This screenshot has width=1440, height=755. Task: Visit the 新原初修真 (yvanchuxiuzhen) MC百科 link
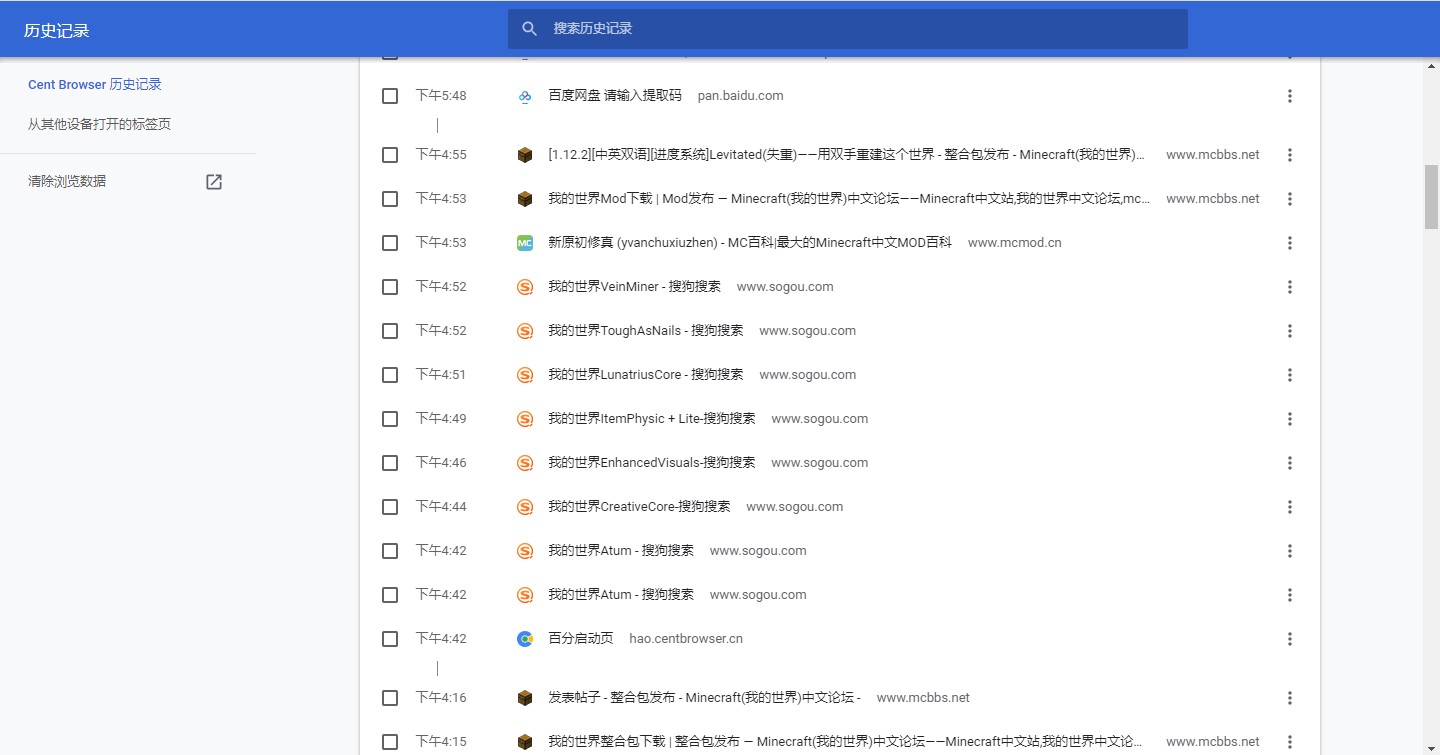pos(750,243)
